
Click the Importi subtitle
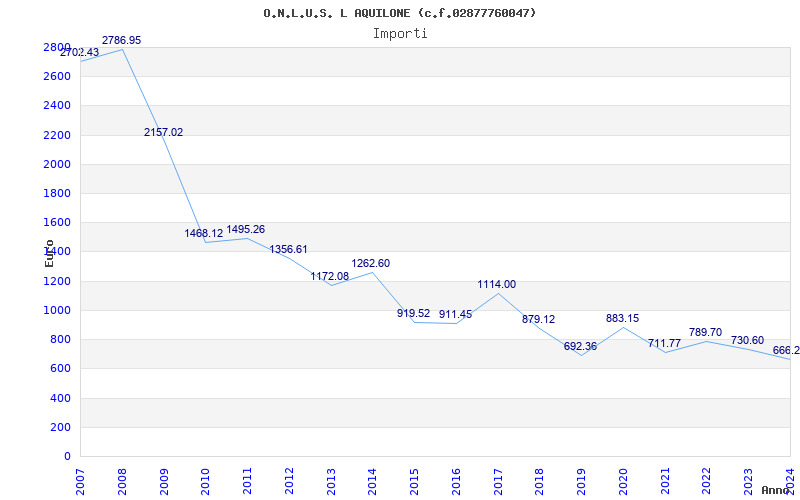click(x=400, y=34)
